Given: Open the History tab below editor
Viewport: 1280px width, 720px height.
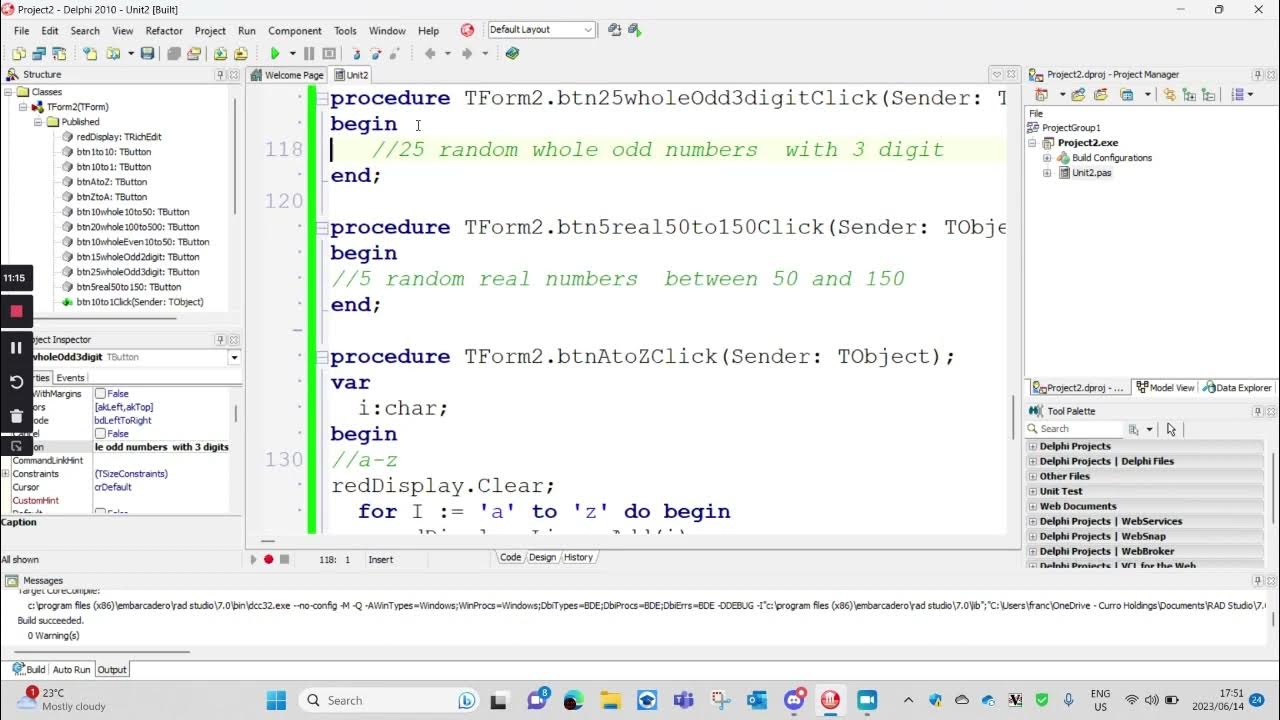Looking at the screenshot, I should pyautogui.click(x=578, y=557).
